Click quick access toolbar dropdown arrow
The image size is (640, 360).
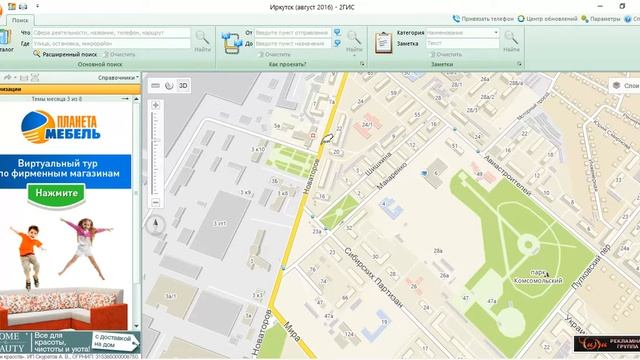(37, 6)
